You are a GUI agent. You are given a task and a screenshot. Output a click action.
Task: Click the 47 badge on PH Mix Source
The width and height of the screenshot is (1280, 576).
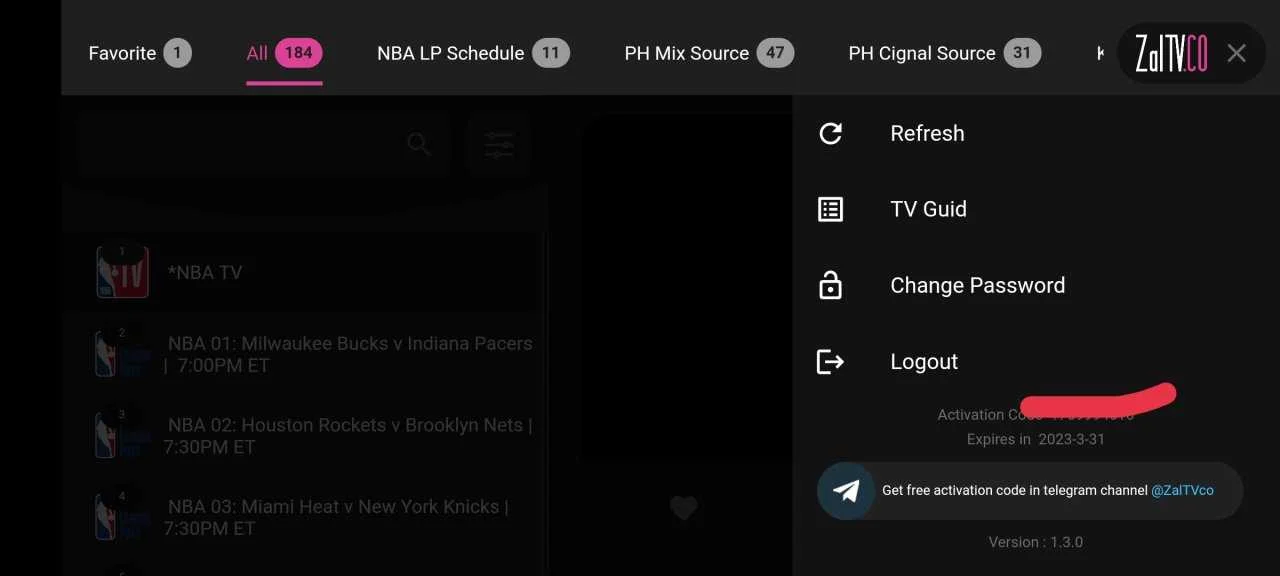[x=775, y=53]
